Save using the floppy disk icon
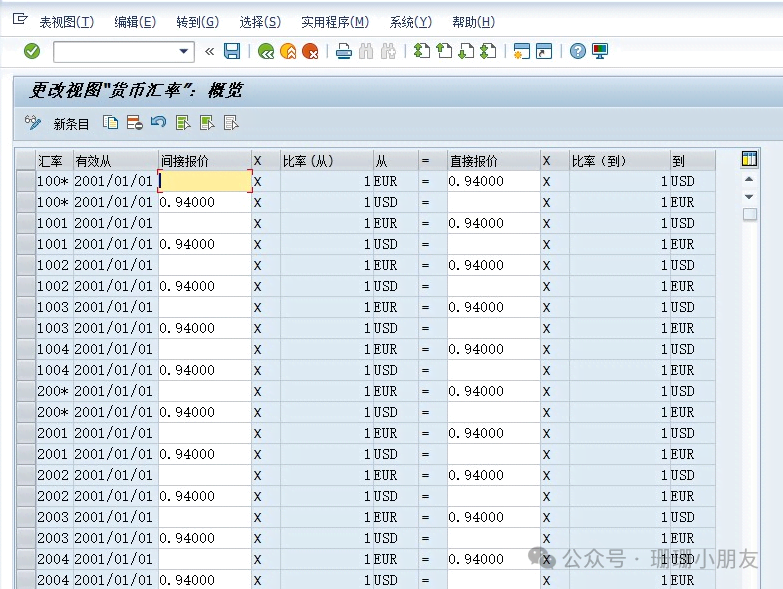The image size is (783, 589). coord(232,51)
